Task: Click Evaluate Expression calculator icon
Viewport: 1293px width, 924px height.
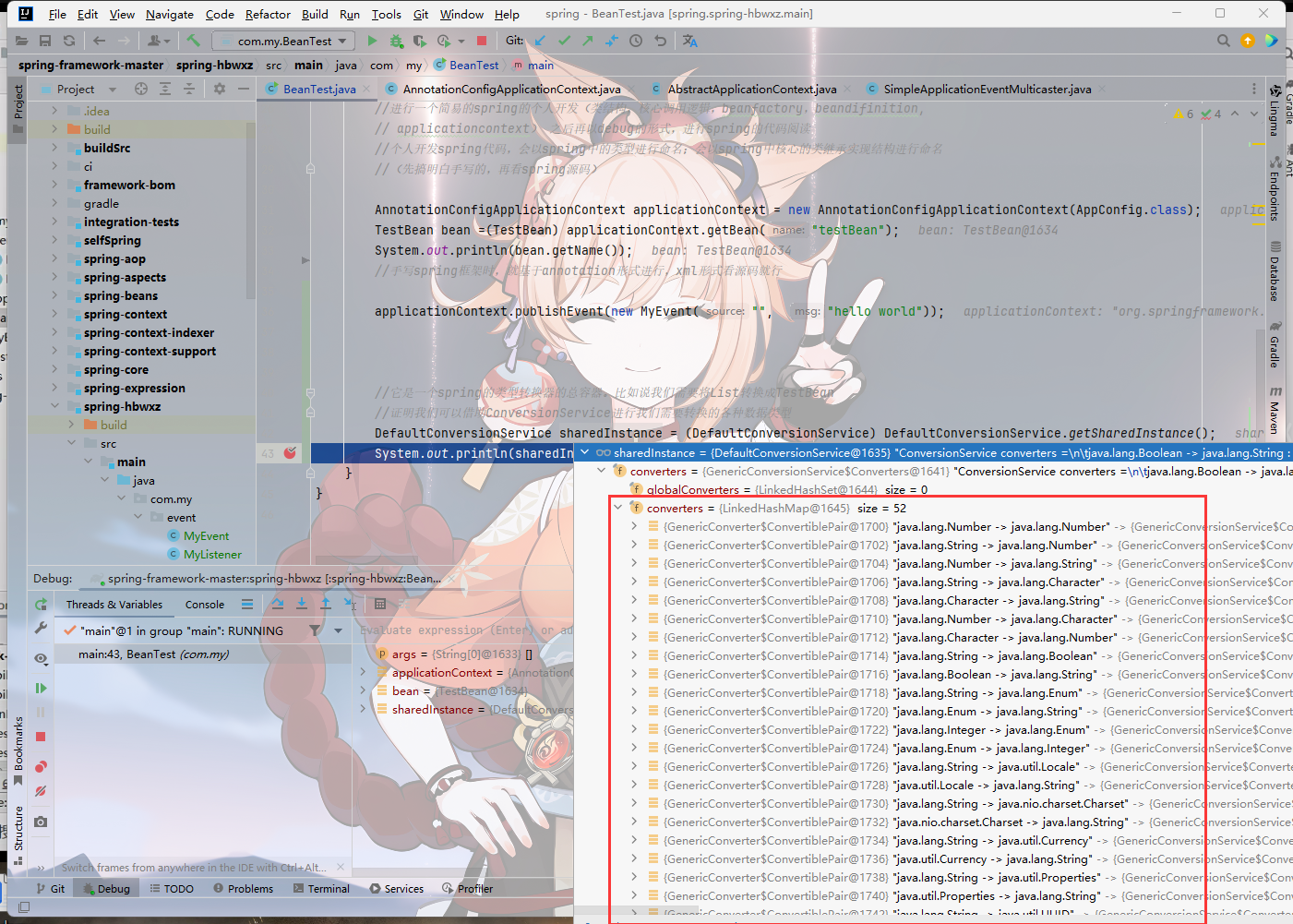Action: coord(380,604)
